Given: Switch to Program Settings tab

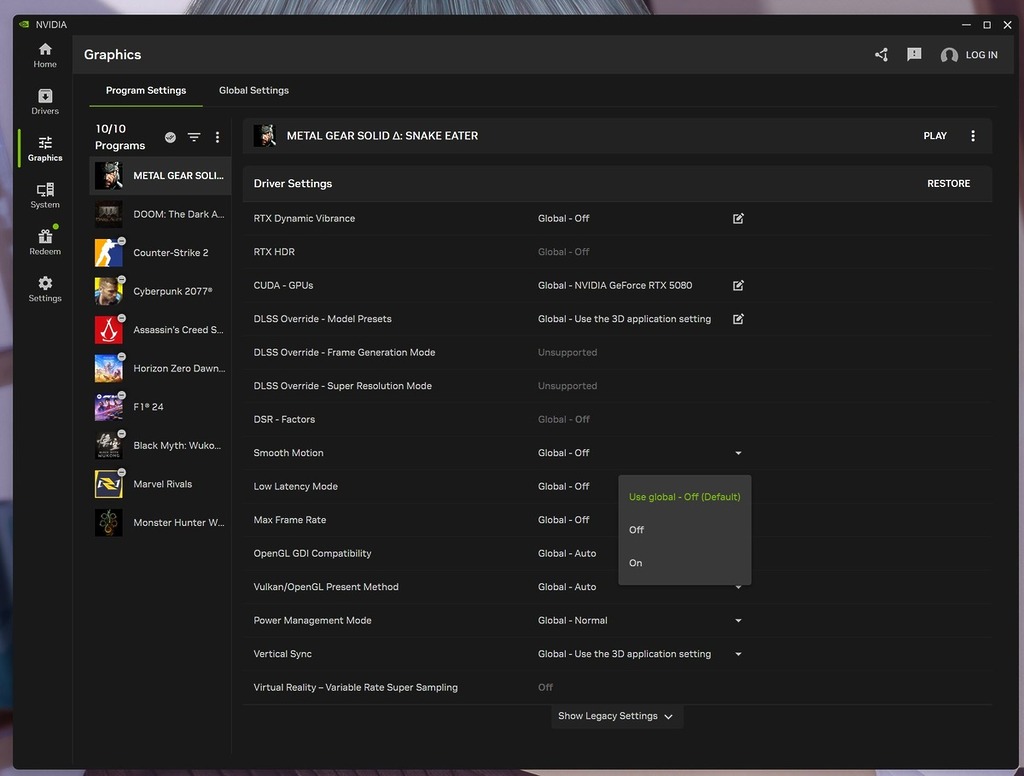Looking at the screenshot, I should coord(146,91).
